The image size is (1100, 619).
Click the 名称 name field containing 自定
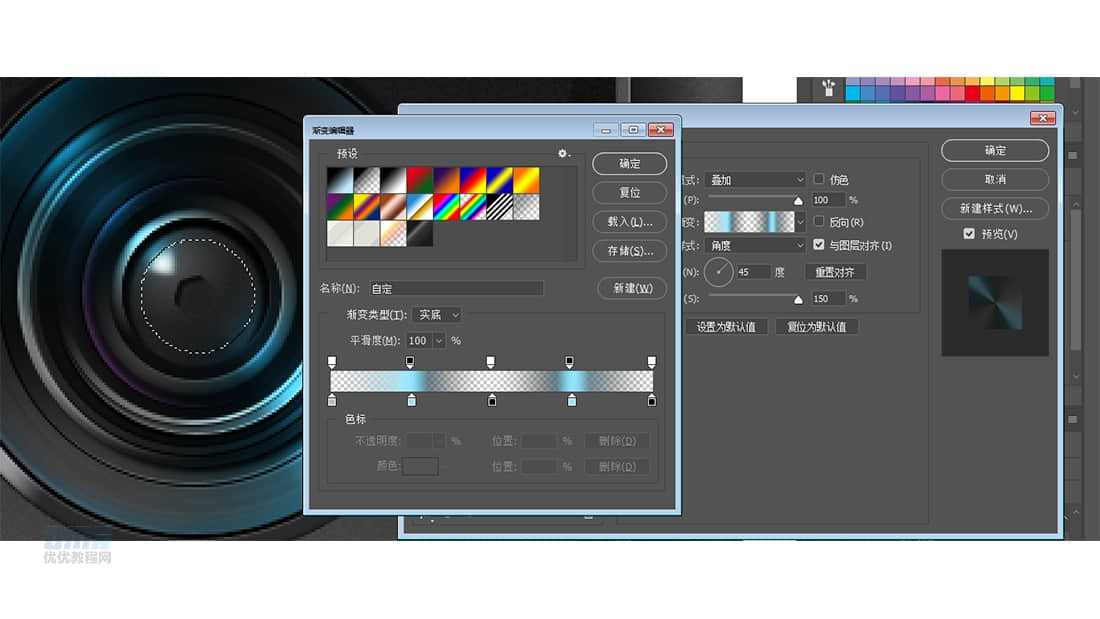tap(457, 288)
